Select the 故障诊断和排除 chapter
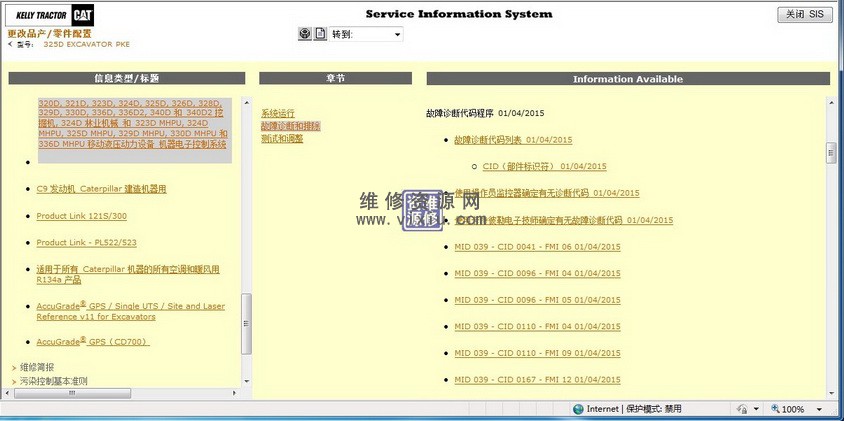This screenshot has height=421, width=844. (x=290, y=126)
